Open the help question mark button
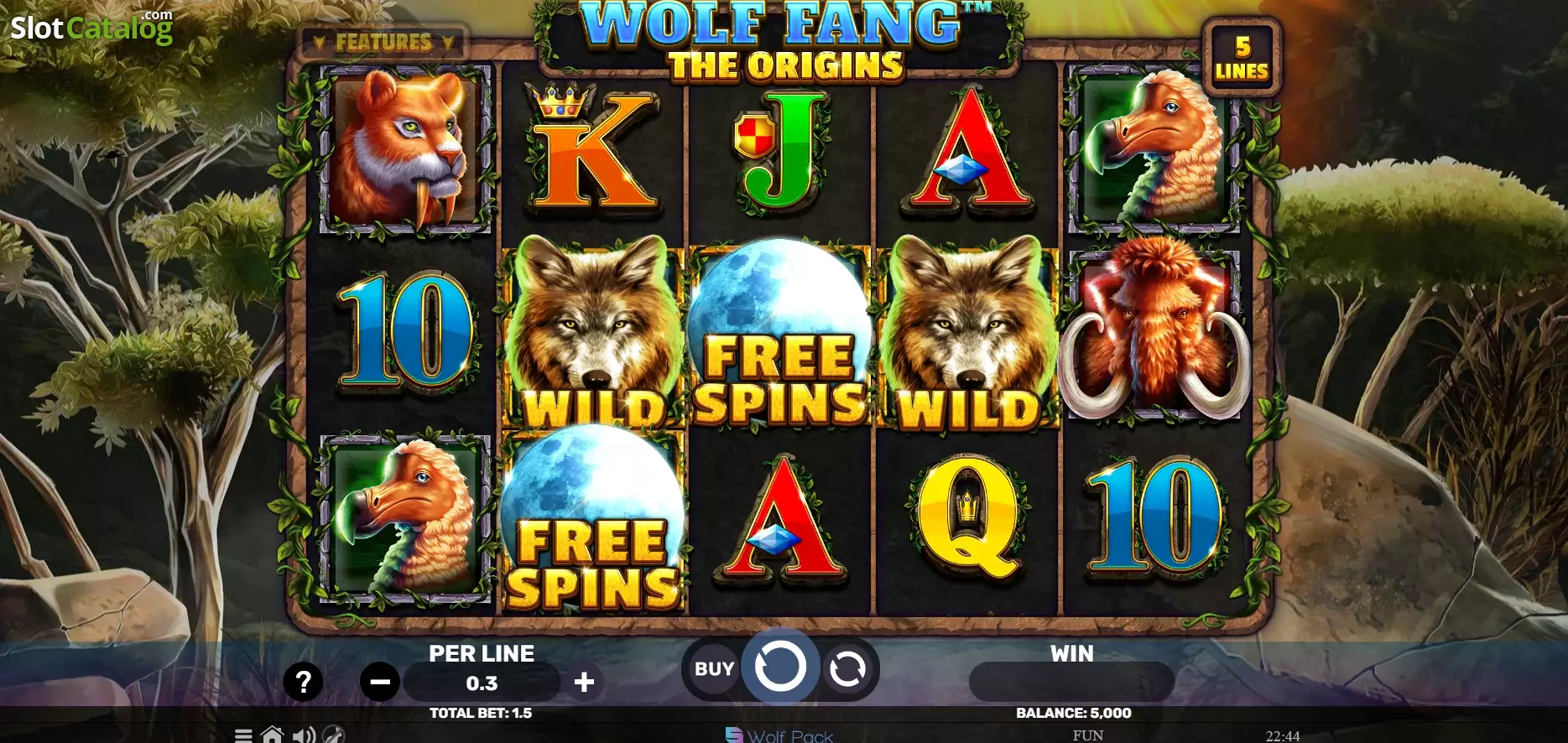Screen dimensions: 1568x743 point(303,683)
